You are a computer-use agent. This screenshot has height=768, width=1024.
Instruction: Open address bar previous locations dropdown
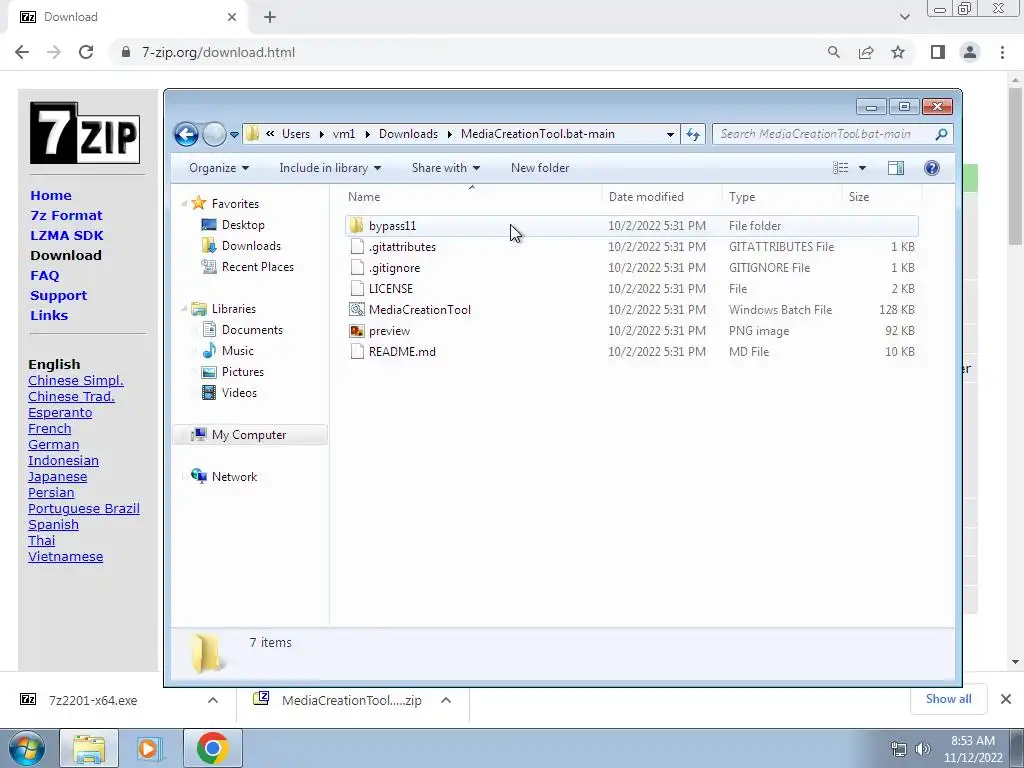click(670, 135)
